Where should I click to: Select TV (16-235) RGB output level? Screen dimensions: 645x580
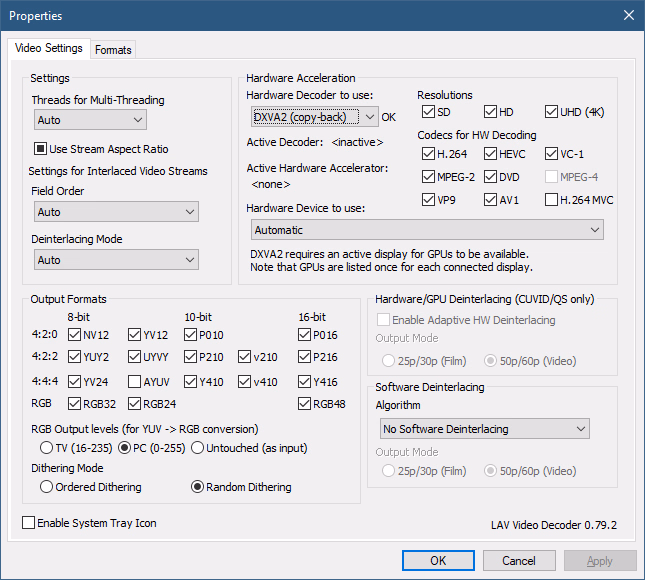click(x=46, y=446)
